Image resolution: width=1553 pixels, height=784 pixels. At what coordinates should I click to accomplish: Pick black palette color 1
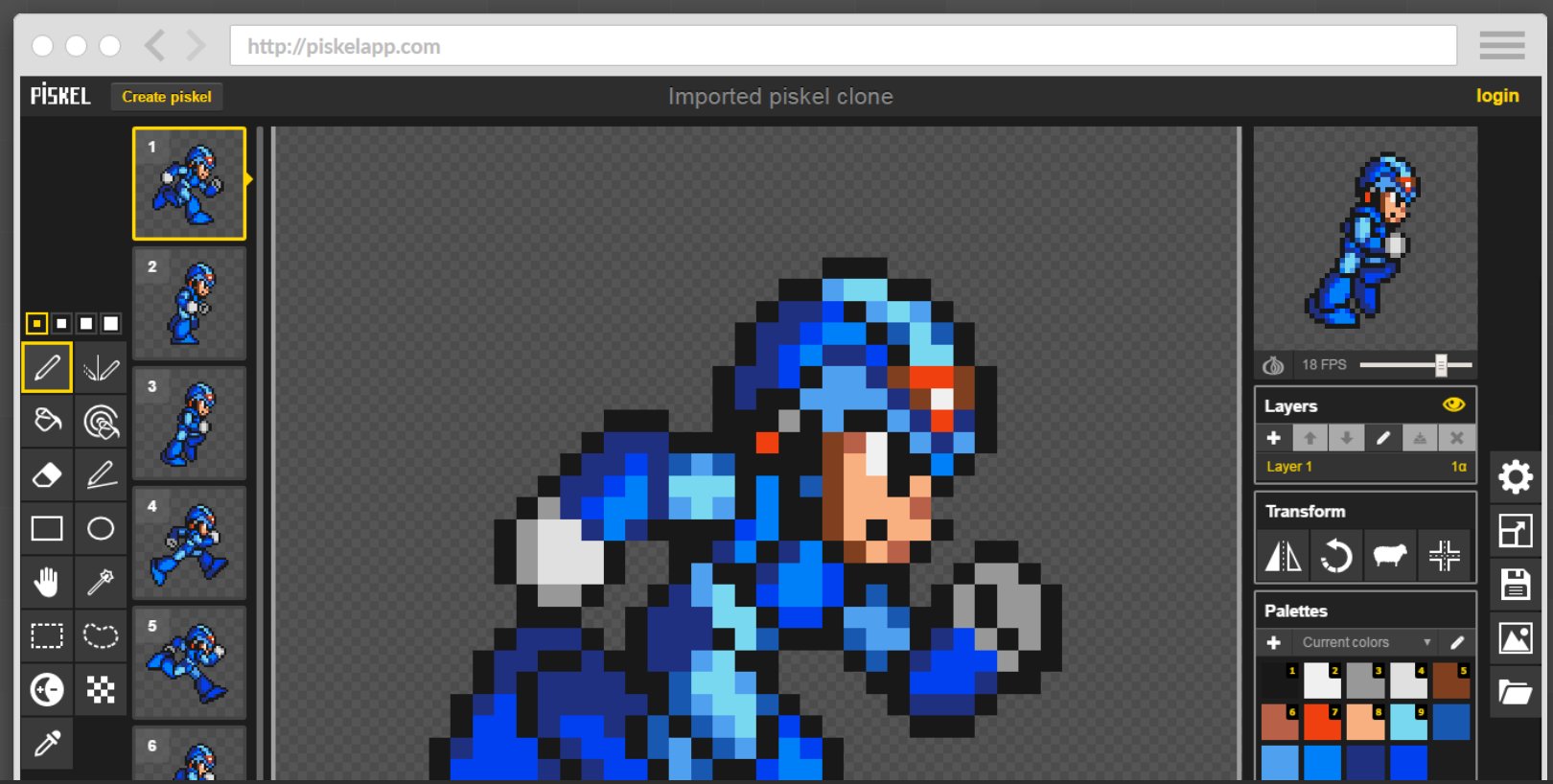[1279, 680]
